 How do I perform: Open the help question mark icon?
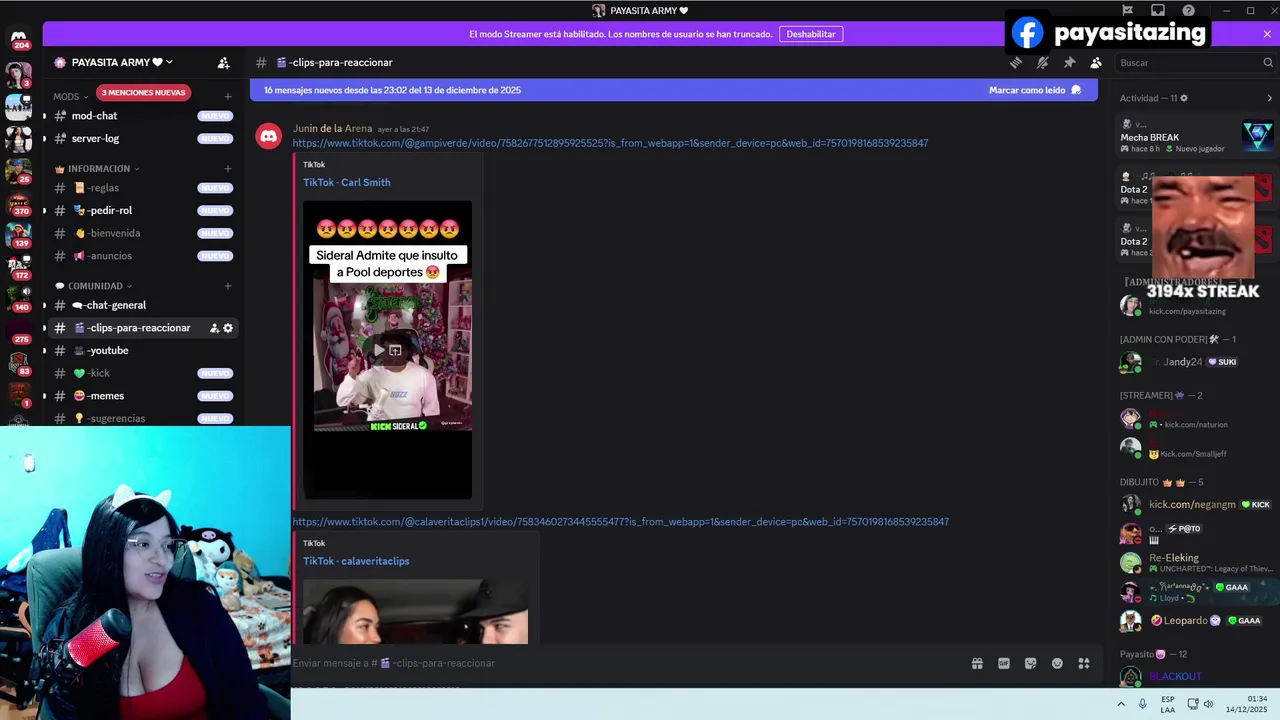1188,10
